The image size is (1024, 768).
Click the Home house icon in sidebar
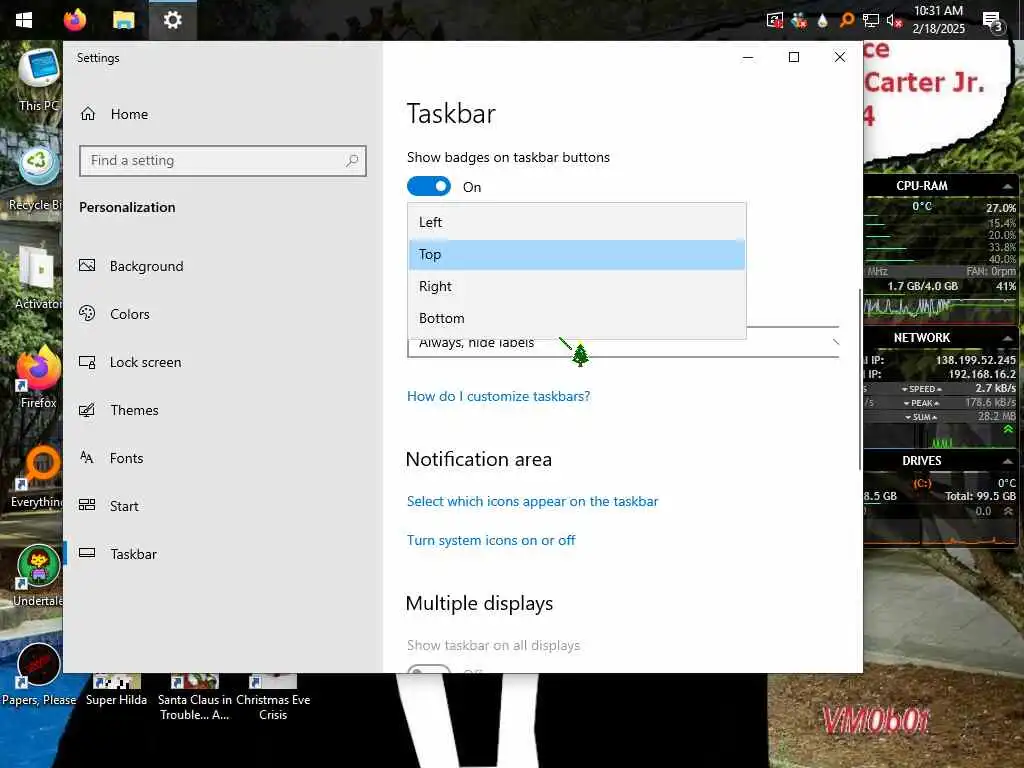click(88, 114)
